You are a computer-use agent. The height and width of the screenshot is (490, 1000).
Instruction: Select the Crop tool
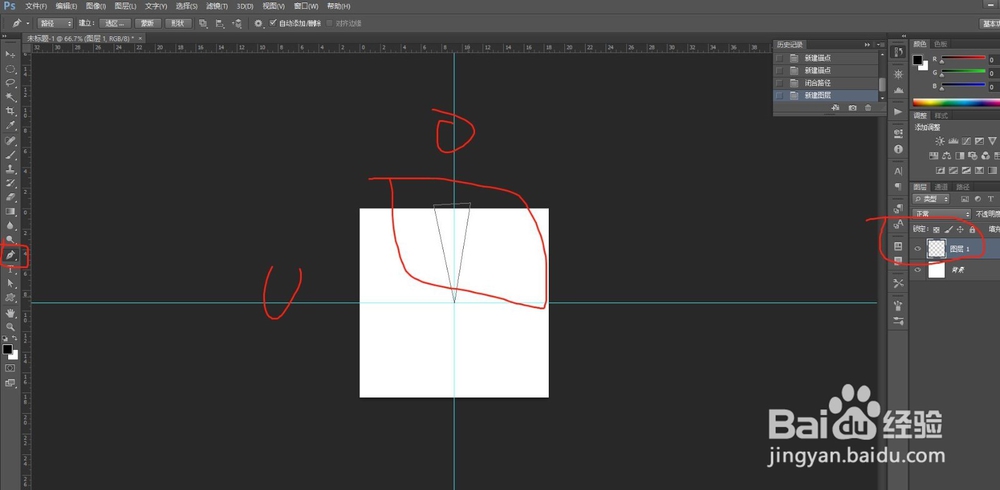[10, 111]
